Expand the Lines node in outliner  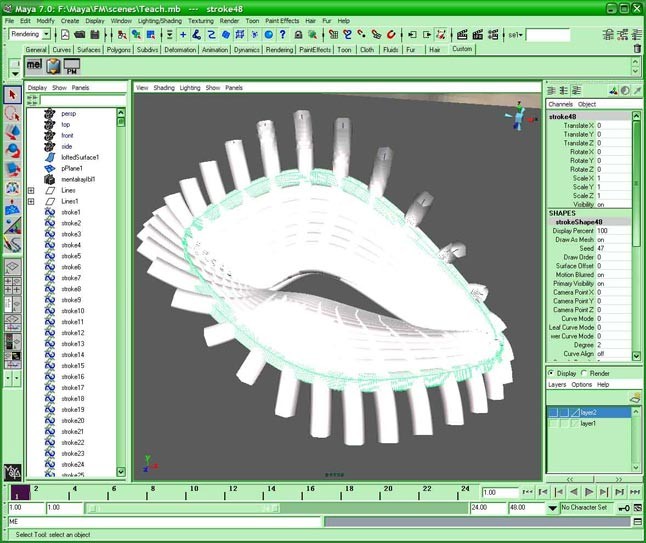tap(31, 190)
